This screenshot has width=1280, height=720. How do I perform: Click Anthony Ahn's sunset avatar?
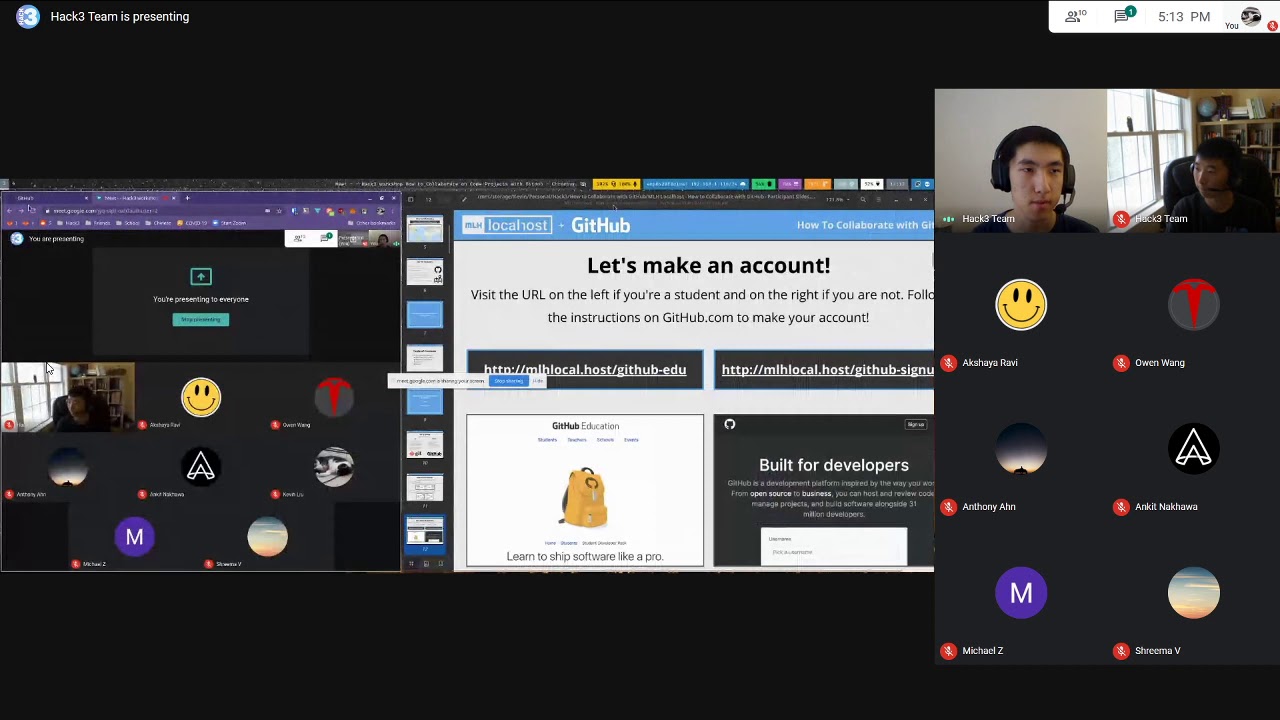click(1021, 448)
